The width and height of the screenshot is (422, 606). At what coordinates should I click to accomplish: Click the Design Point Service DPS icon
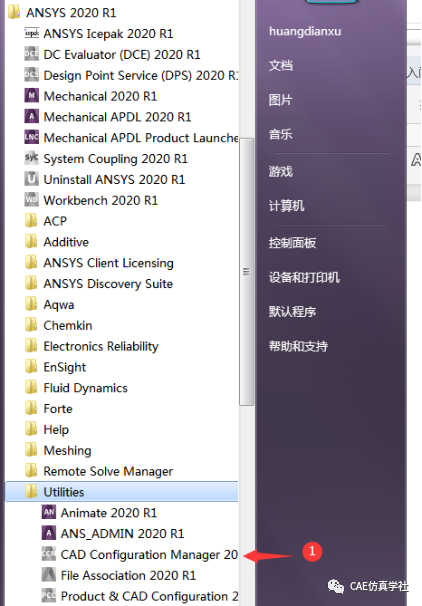[x=31, y=75]
